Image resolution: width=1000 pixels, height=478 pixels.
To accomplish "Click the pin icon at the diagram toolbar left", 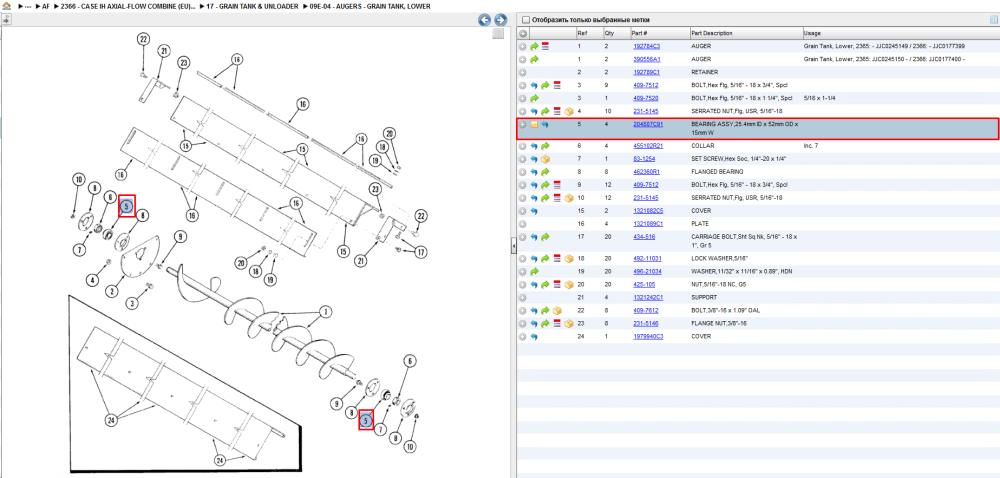I will 6,20.
